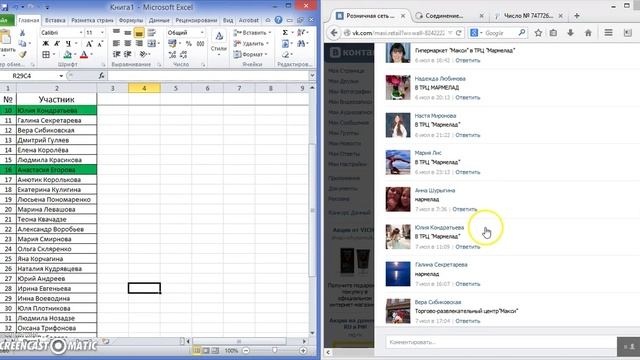This screenshot has width=640, height=360.
Task: Click the Комментировать comment input box
Action: pos(501,342)
